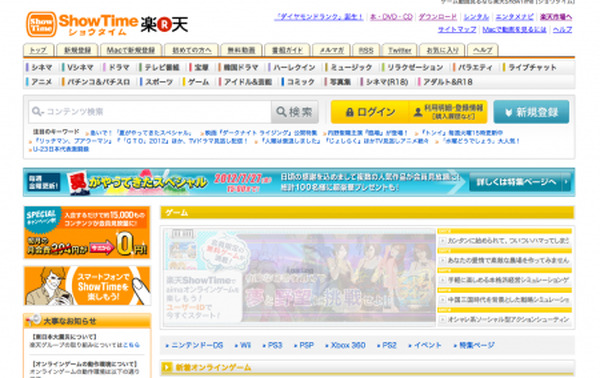Click the 詳しくは特集ページへ banner button
Image resolution: width=600 pixels, height=378 pixels.
(x=520, y=182)
